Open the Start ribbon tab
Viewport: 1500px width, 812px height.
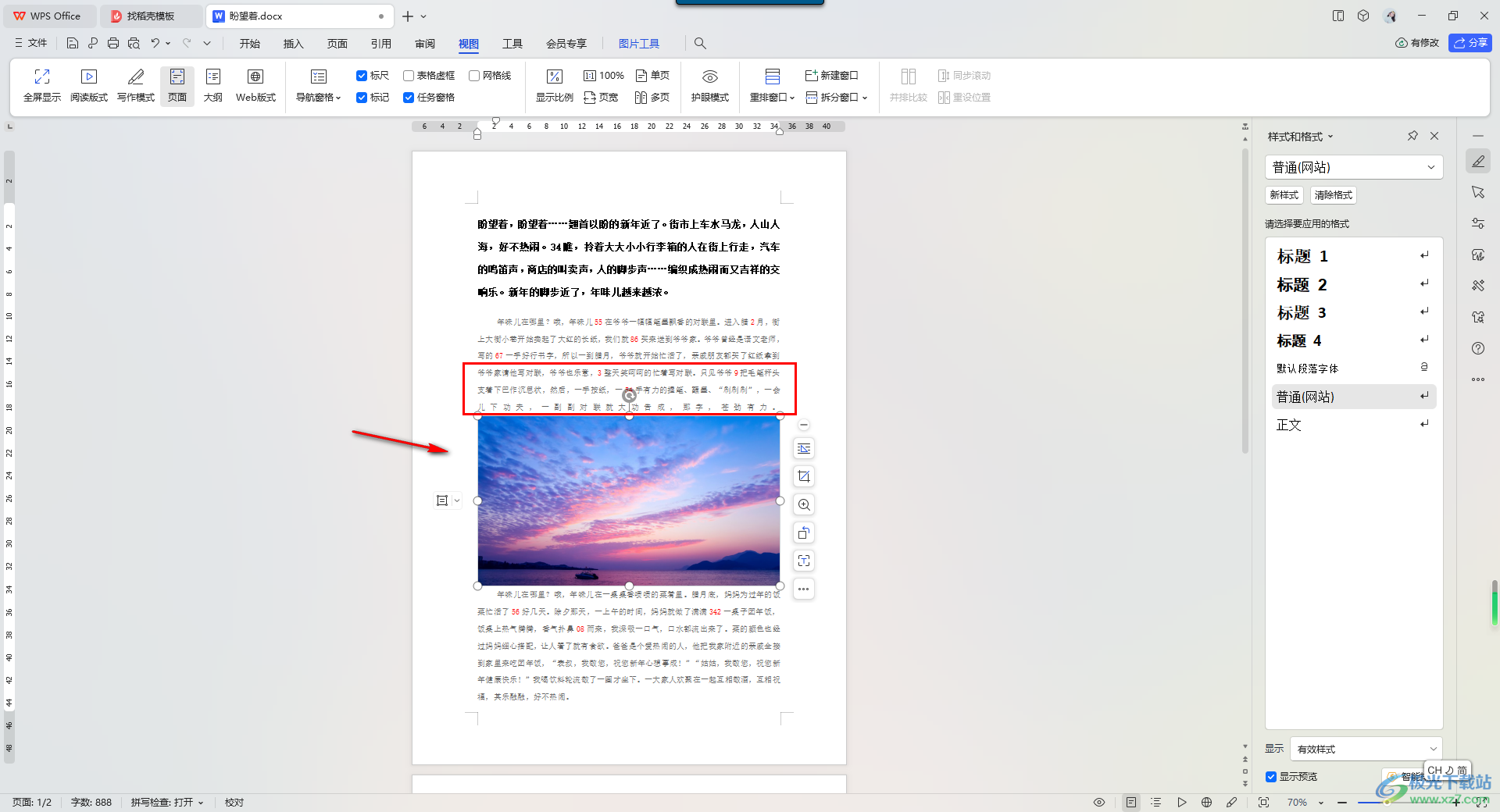[x=250, y=44]
